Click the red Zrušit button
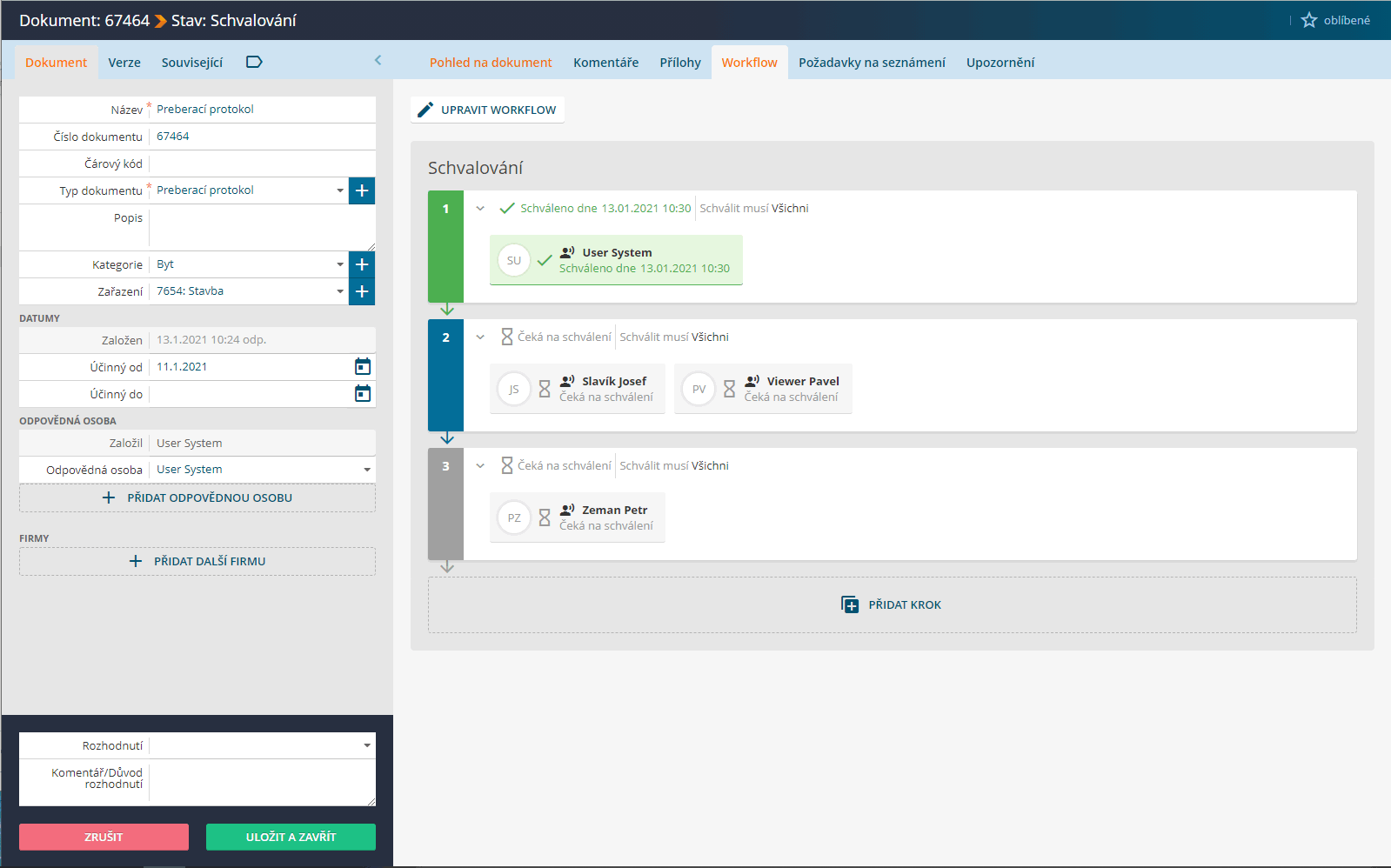1391x868 pixels. coord(104,837)
